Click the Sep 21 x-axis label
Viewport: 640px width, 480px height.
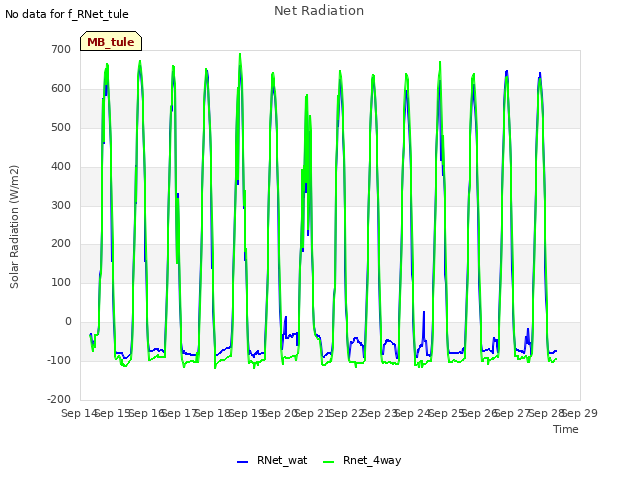click(313, 413)
